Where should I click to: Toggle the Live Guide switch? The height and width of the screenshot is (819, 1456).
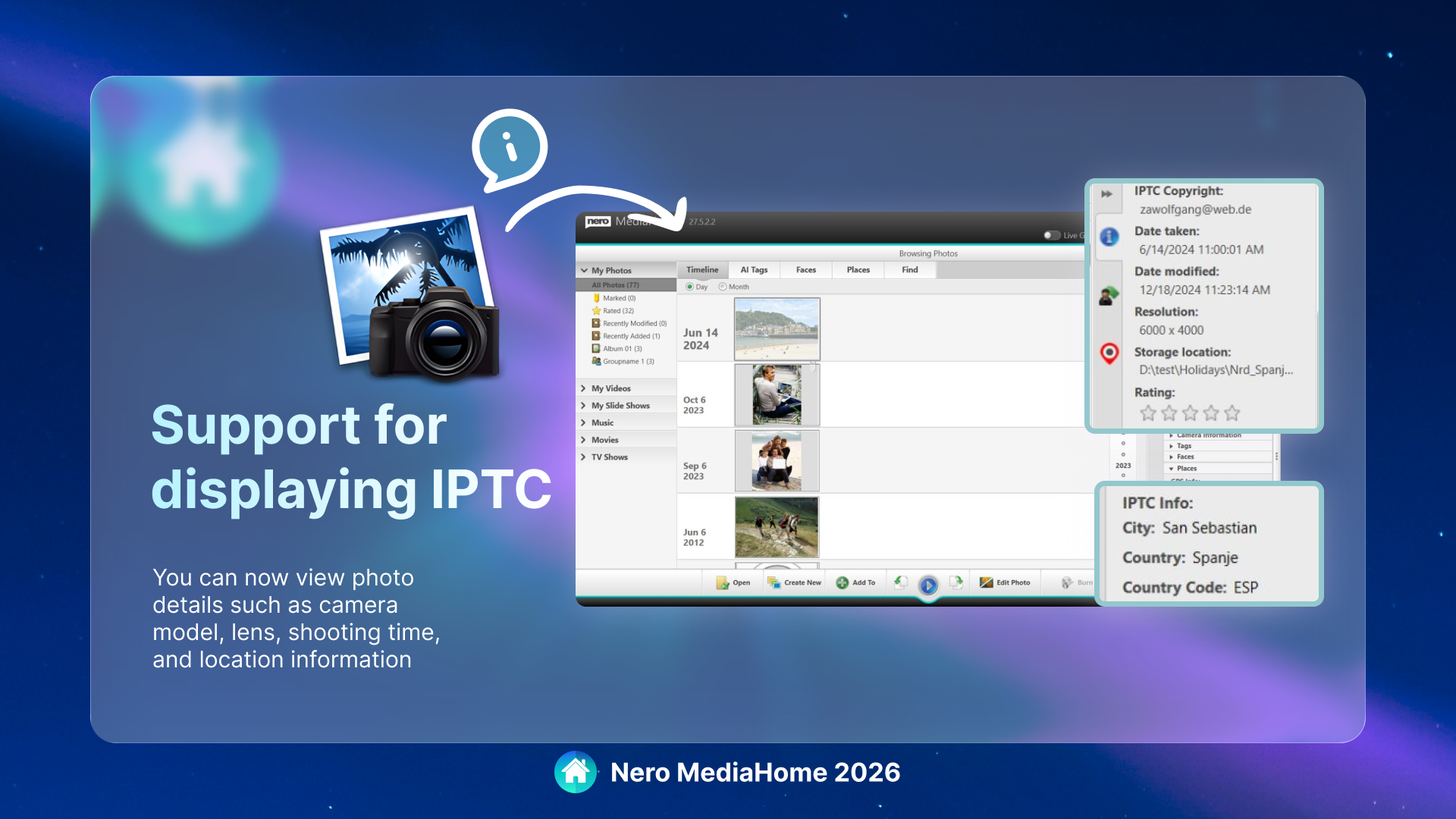(x=1052, y=237)
